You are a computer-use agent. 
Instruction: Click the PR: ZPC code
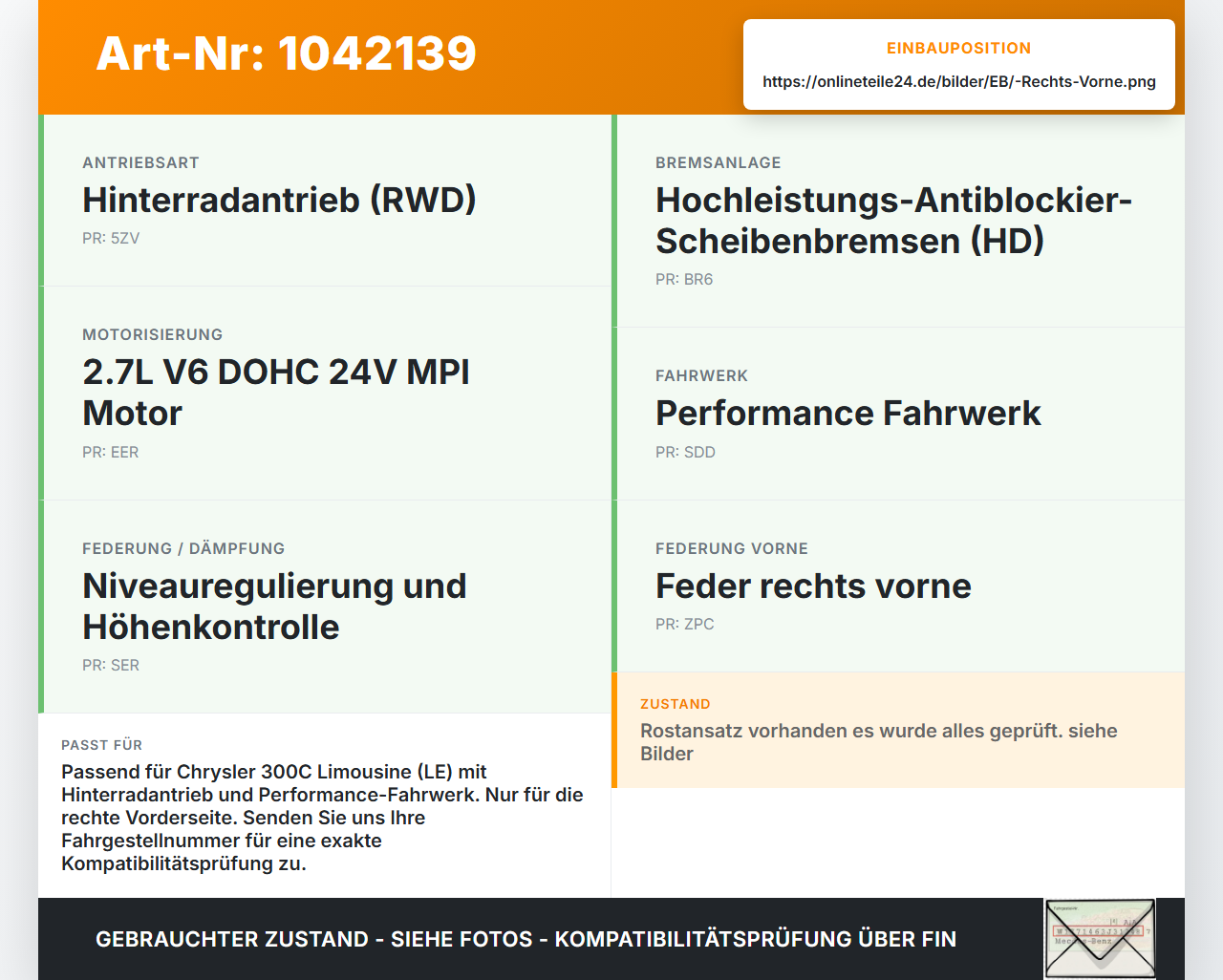tap(685, 624)
